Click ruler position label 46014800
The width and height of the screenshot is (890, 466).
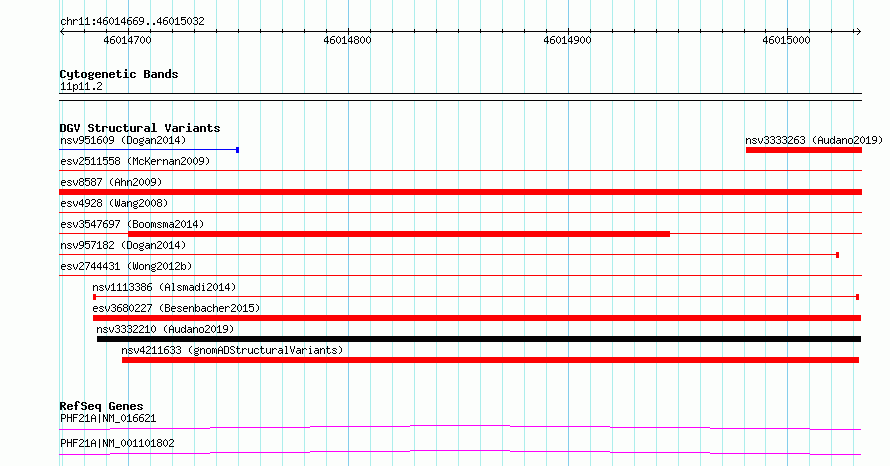pyautogui.click(x=347, y=40)
